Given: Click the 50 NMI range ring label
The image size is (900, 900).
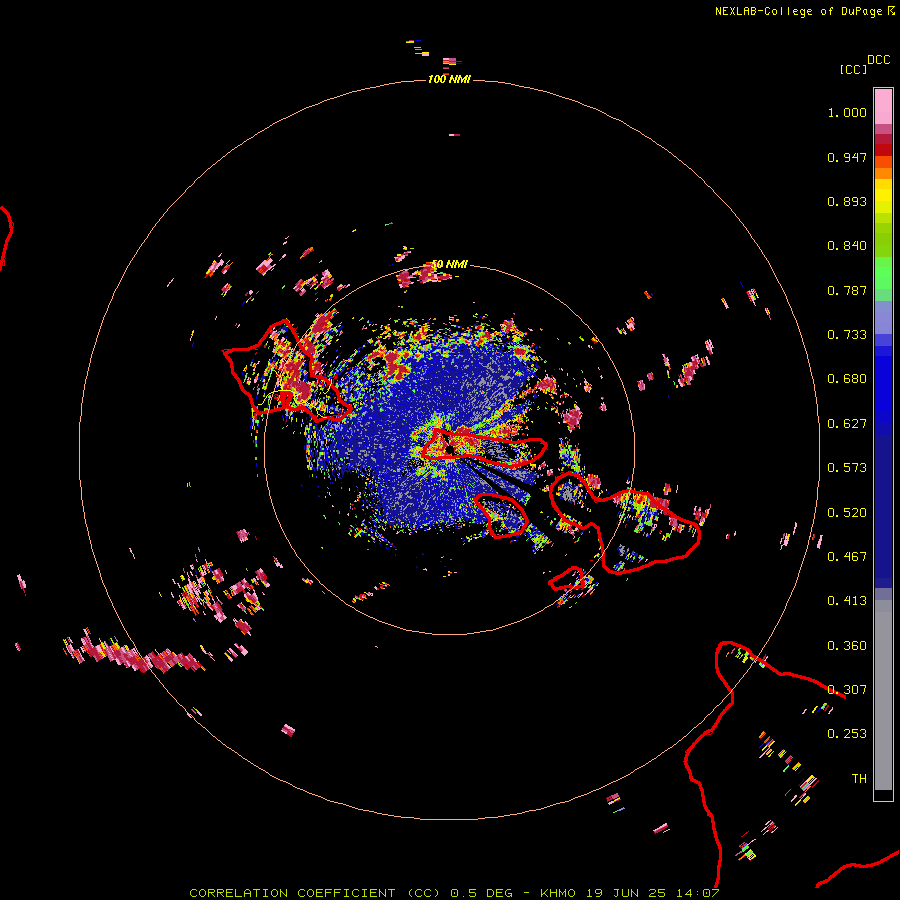Looking at the screenshot, I should coord(449,264).
